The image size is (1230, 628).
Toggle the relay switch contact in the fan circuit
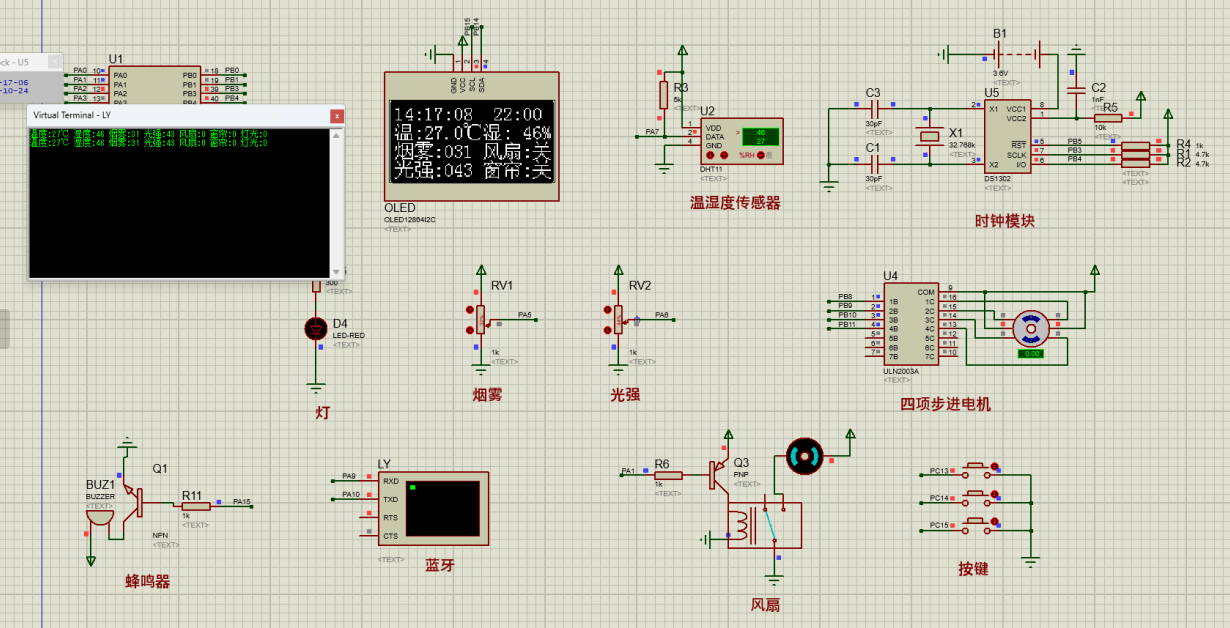769,523
